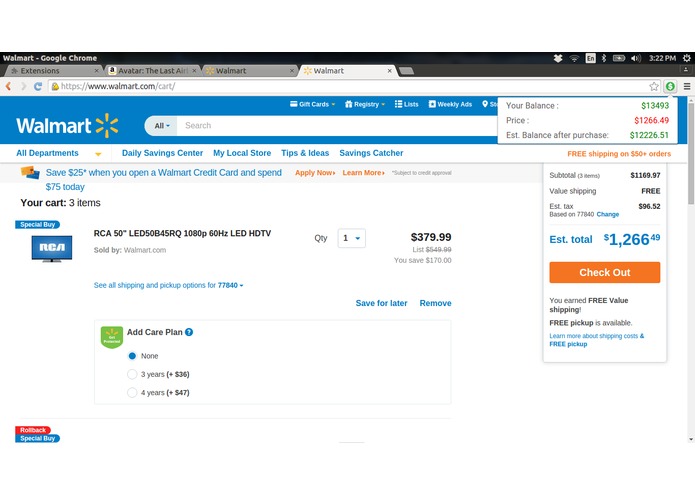The width and height of the screenshot is (695, 494).
Task: Click the Save $25 credit card offer
Action: tap(164, 179)
